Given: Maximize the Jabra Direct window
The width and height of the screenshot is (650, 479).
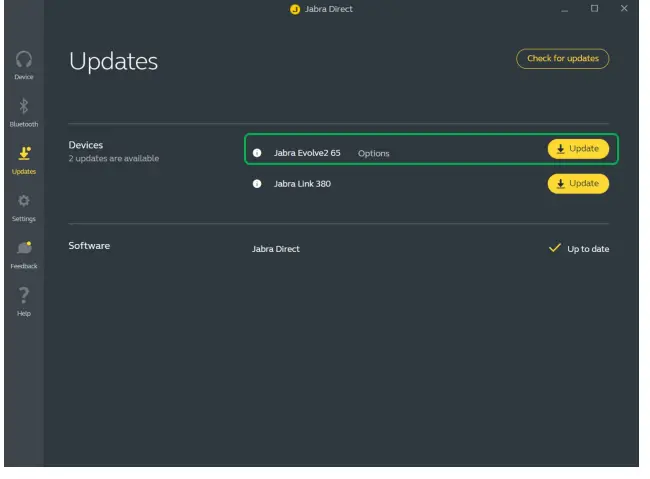Looking at the screenshot, I should (594, 9).
